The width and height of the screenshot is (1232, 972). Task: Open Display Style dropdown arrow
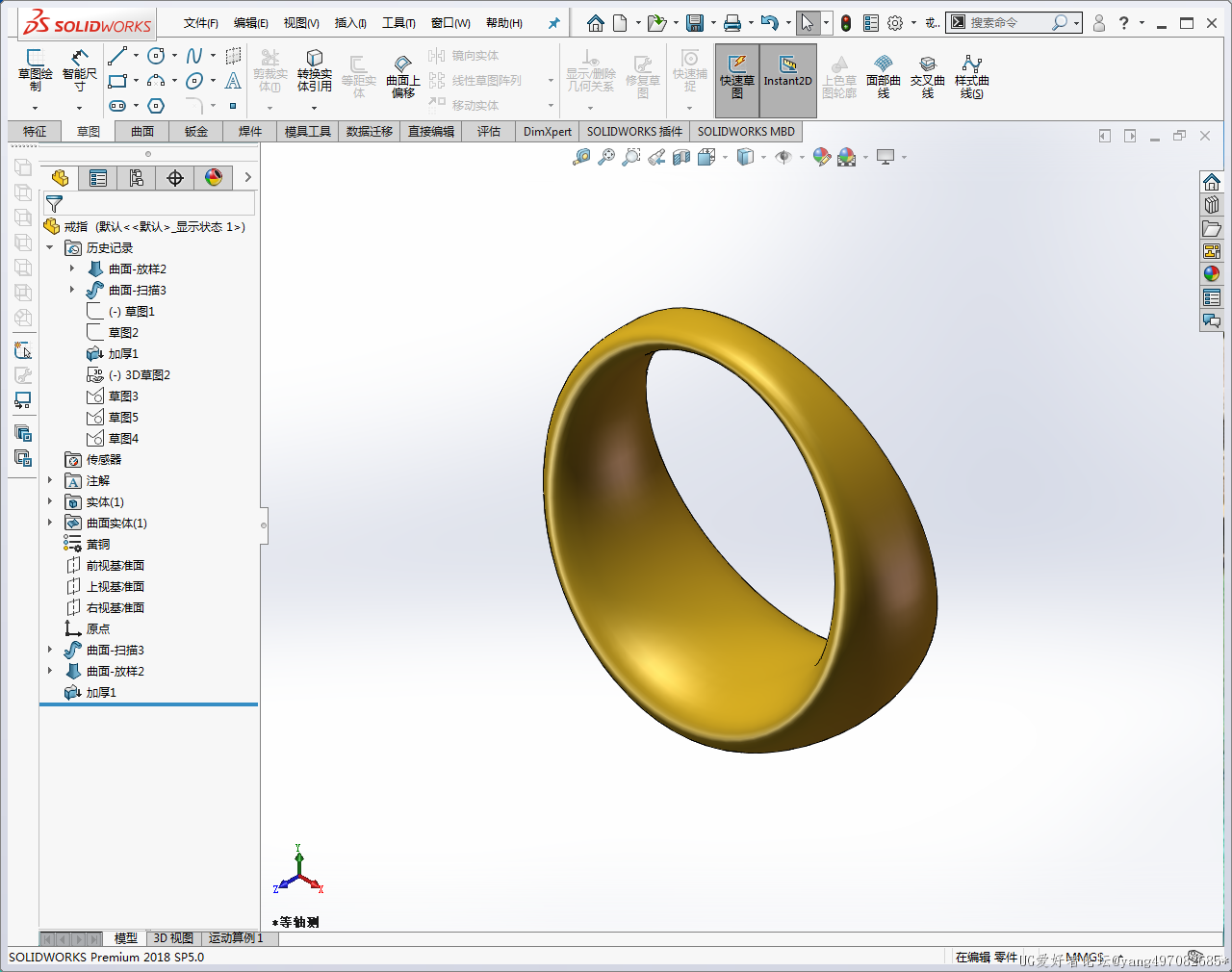pyautogui.click(x=763, y=157)
